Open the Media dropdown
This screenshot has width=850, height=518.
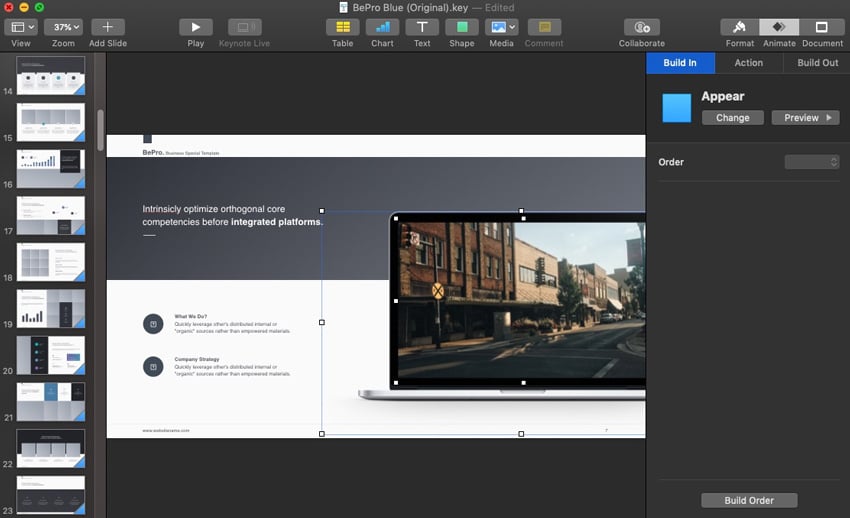coord(501,28)
